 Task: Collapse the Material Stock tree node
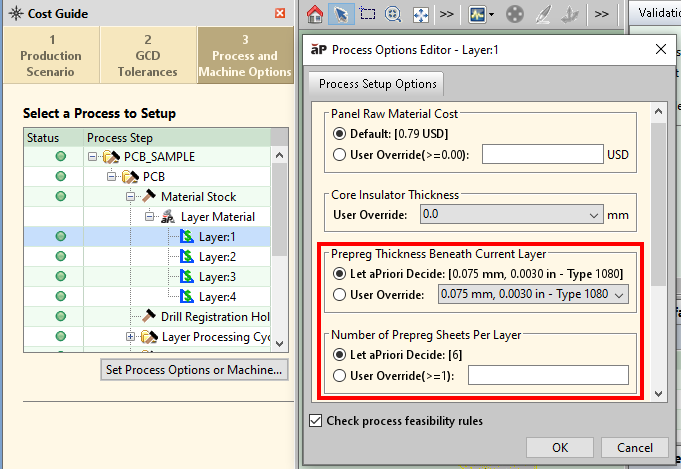(x=131, y=197)
